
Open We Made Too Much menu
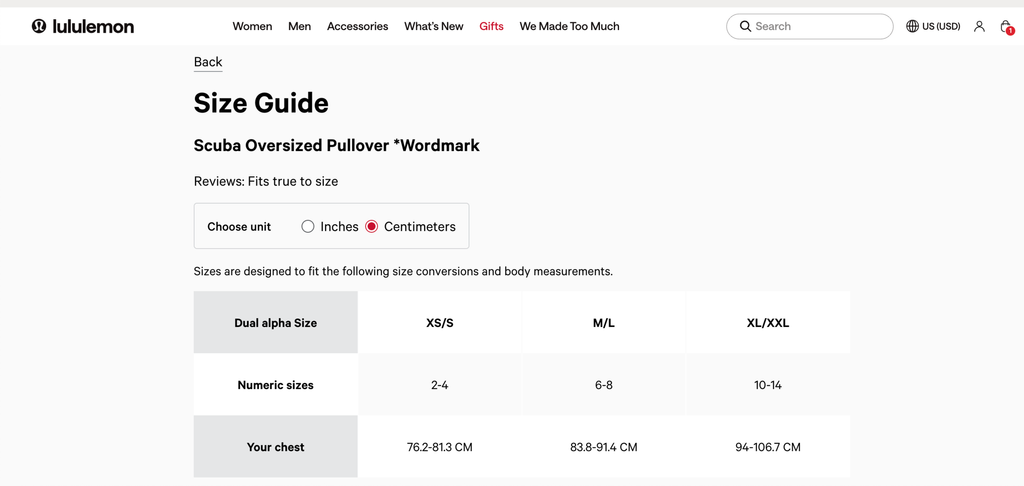point(569,26)
